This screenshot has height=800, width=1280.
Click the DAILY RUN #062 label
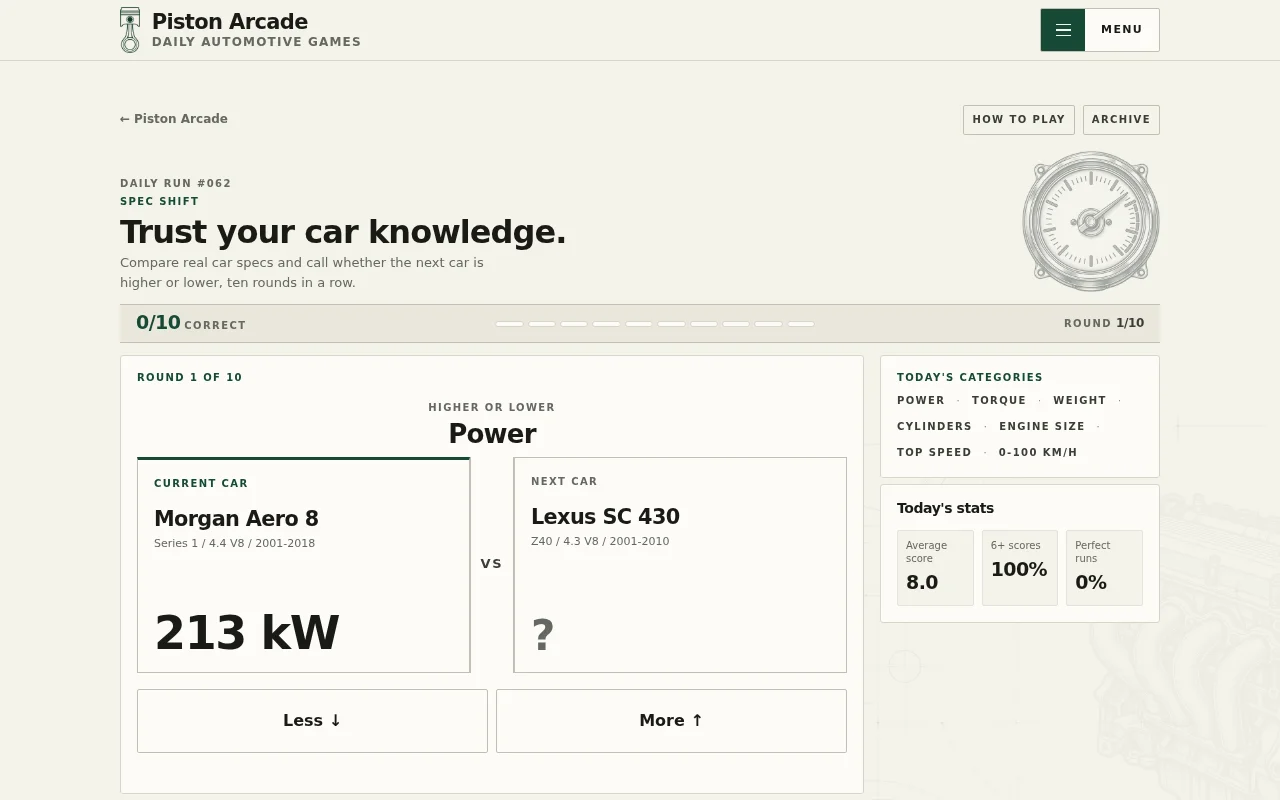pyautogui.click(x=176, y=183)
